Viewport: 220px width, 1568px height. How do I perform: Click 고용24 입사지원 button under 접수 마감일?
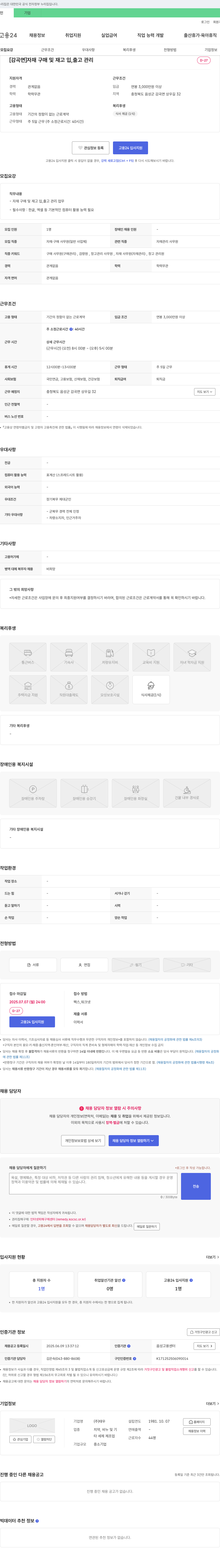tap(32, 1022)
